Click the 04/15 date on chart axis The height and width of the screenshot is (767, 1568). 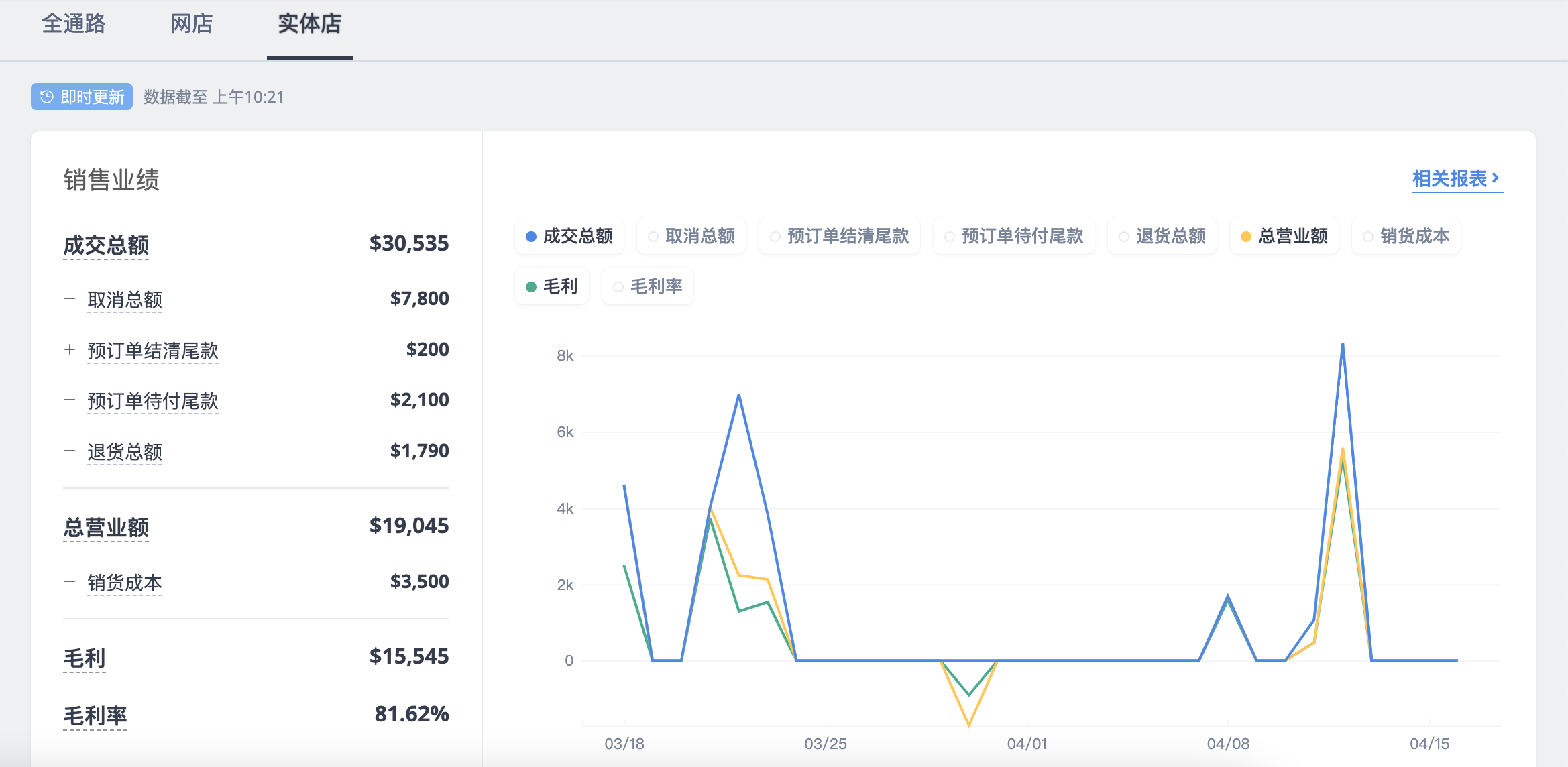pos(1429,744)
